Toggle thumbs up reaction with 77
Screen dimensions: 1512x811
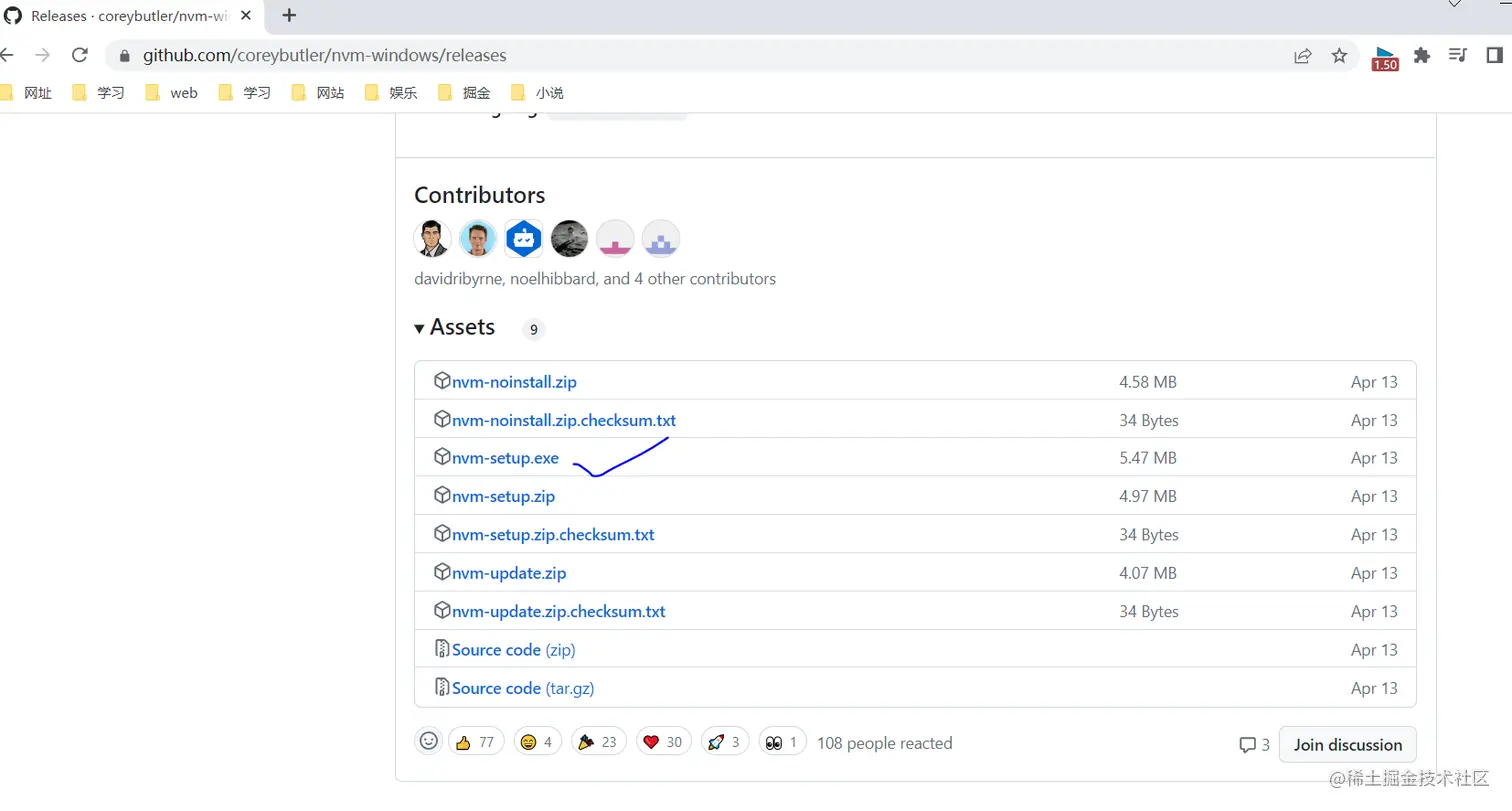pyautogui.click(x=476, y=742)
